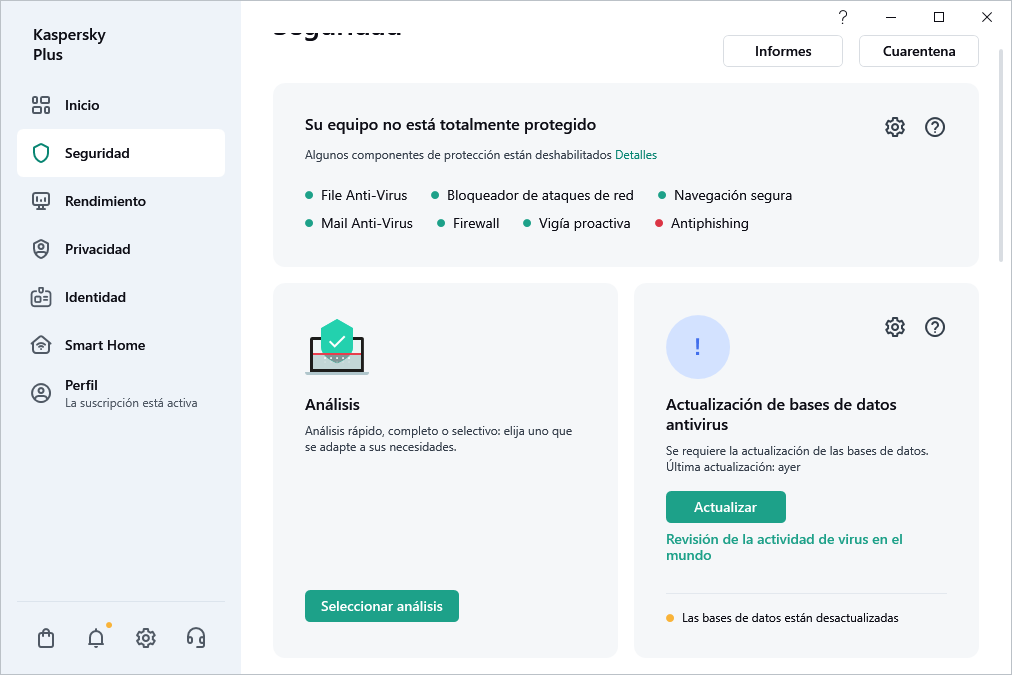This screenshot has width=1012, height=675.
Task: Open the Rendimiento section icon in sidebar
Action: 40,201
